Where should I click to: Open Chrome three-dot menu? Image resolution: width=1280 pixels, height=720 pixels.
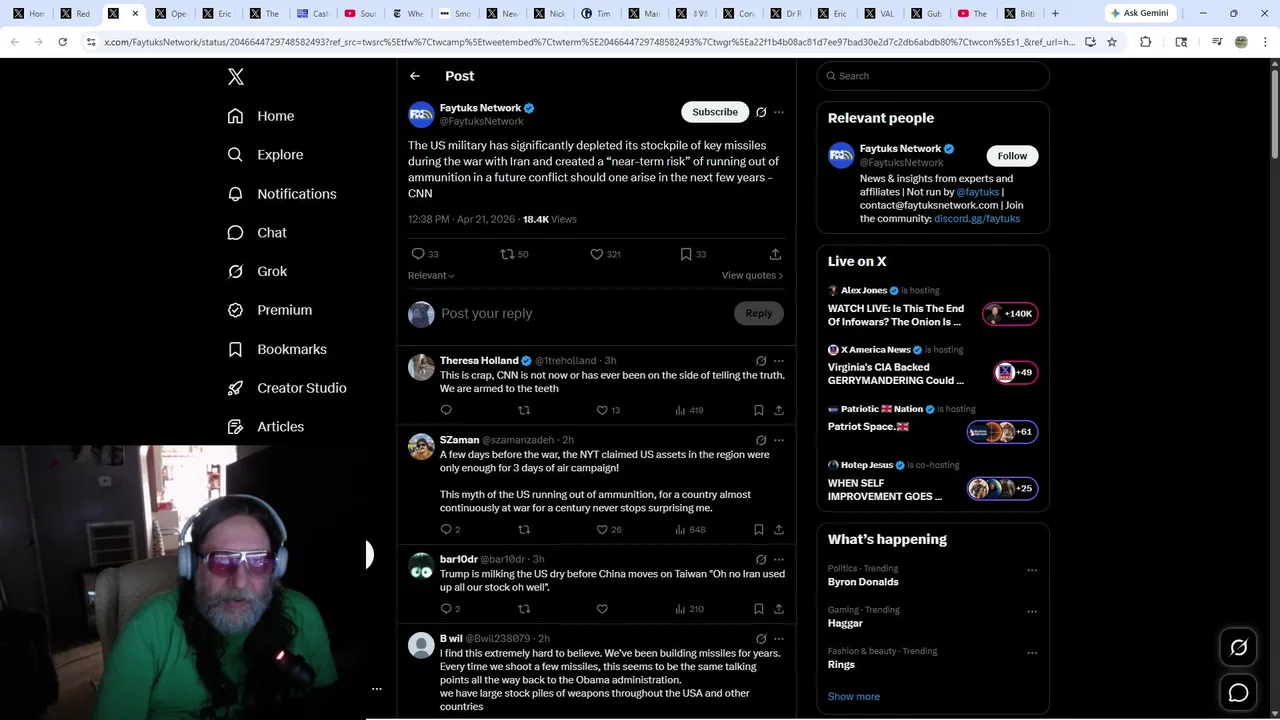1265,42
